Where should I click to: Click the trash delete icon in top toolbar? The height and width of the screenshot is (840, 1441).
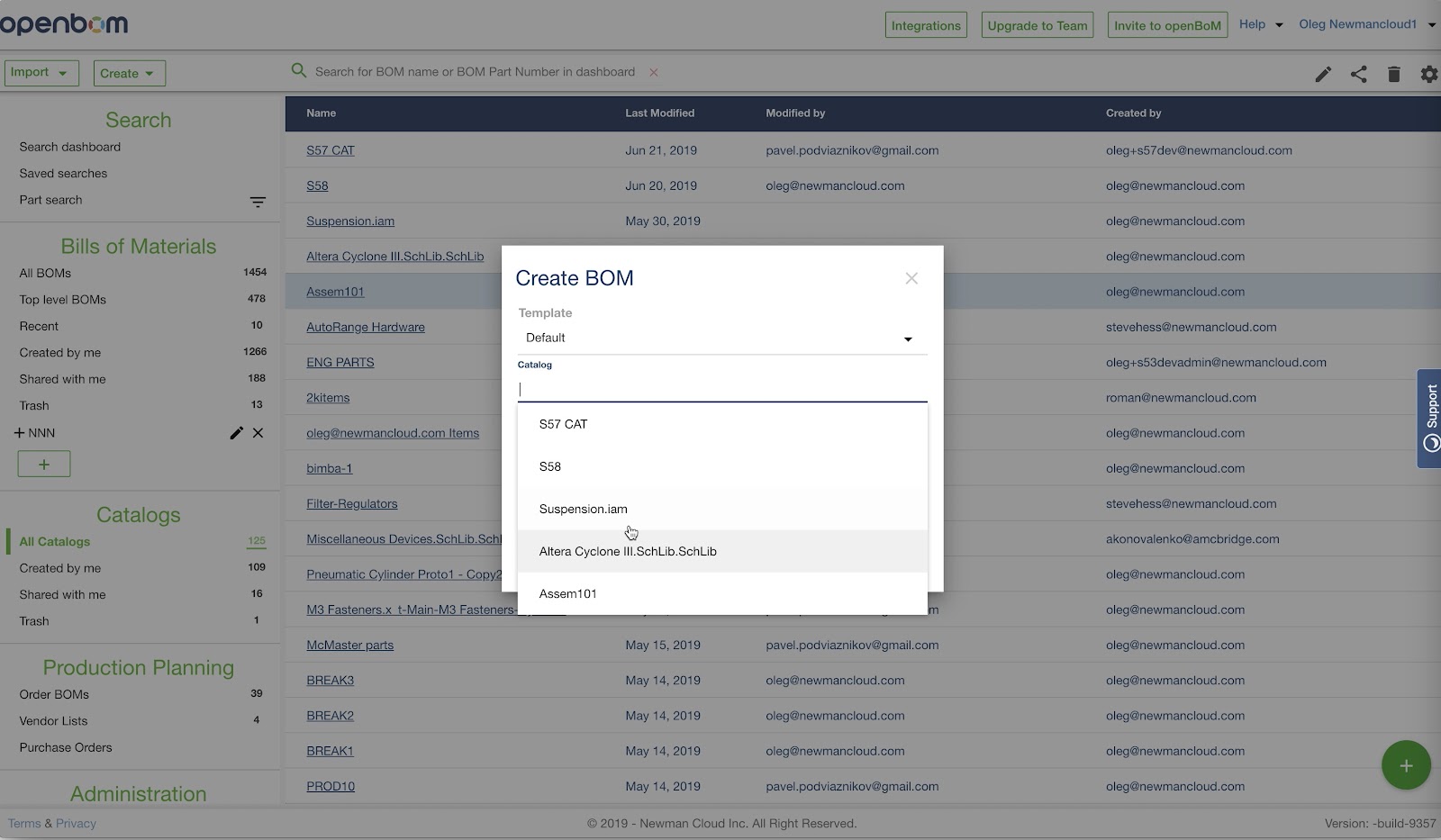click(1393, 74)
